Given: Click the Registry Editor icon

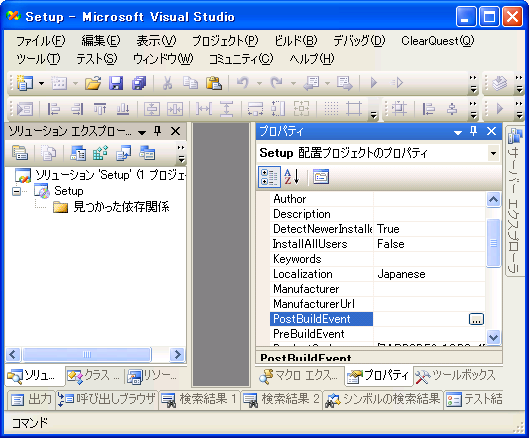Looking at the screenshot, I should coord(100,153).
